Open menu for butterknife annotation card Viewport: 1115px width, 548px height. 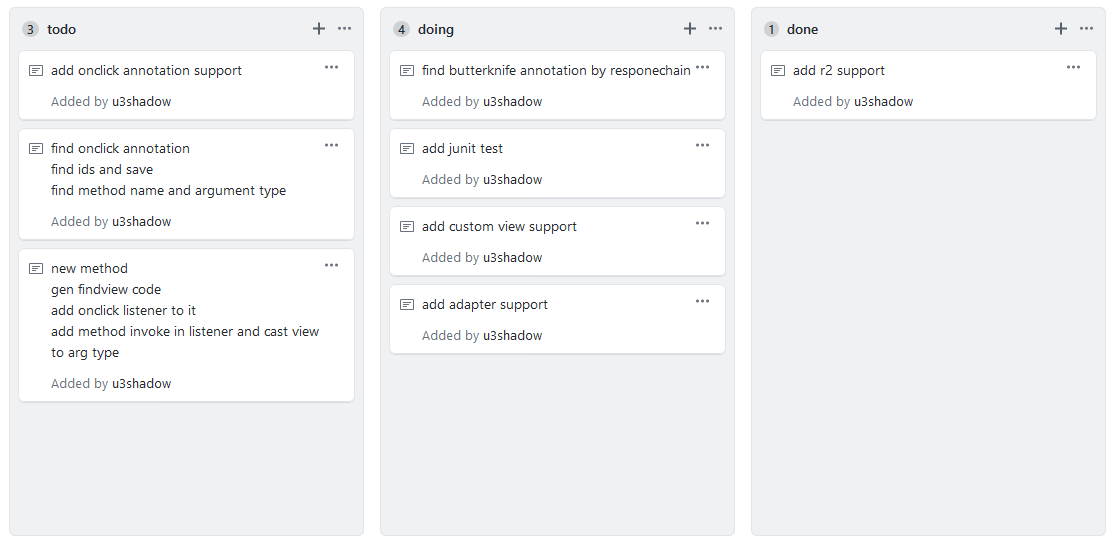[703, 67]
